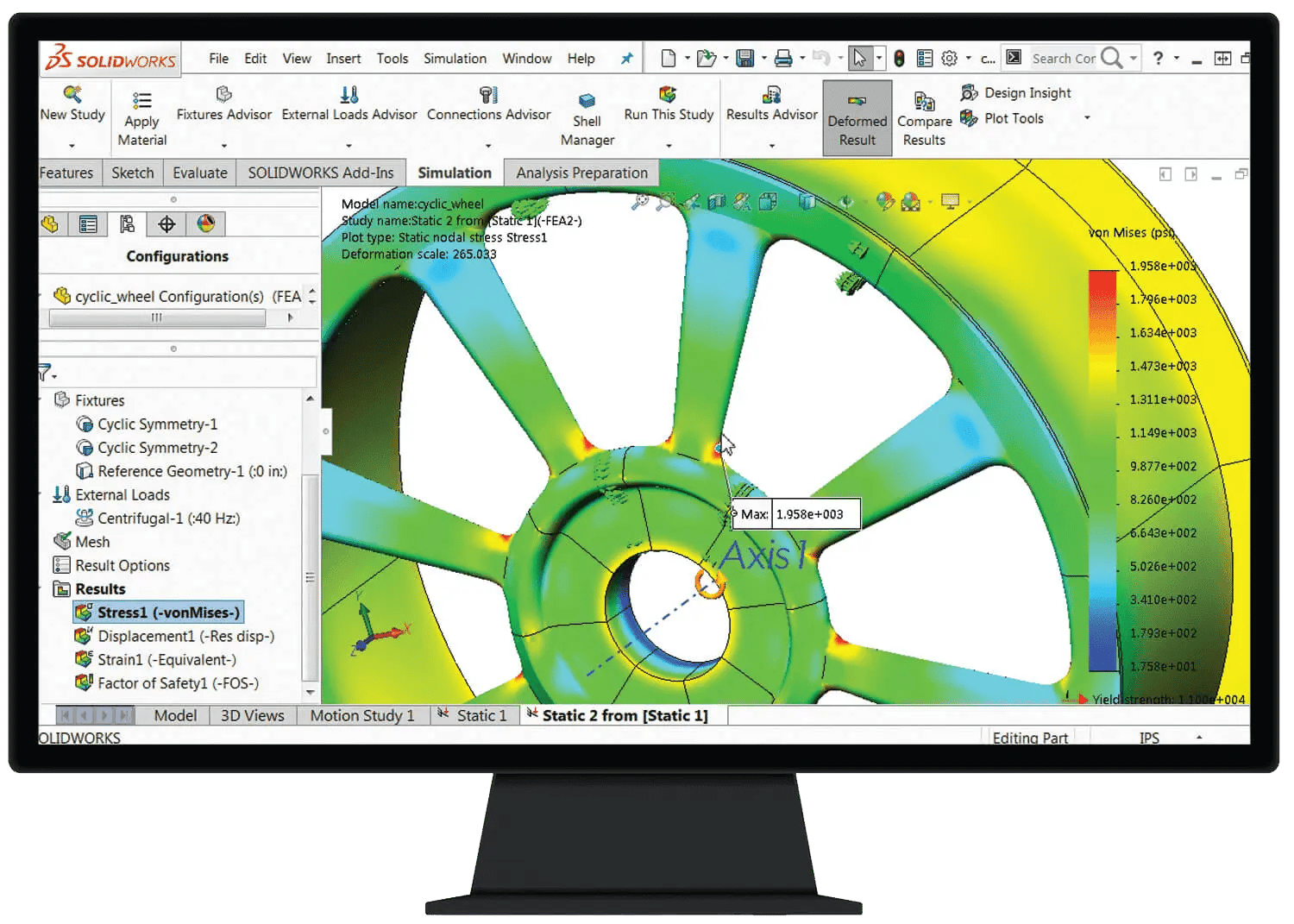The image size is (1294, 924).
Task: Click the Save icon
Action: pyautogui.click(x=744, y=58)
